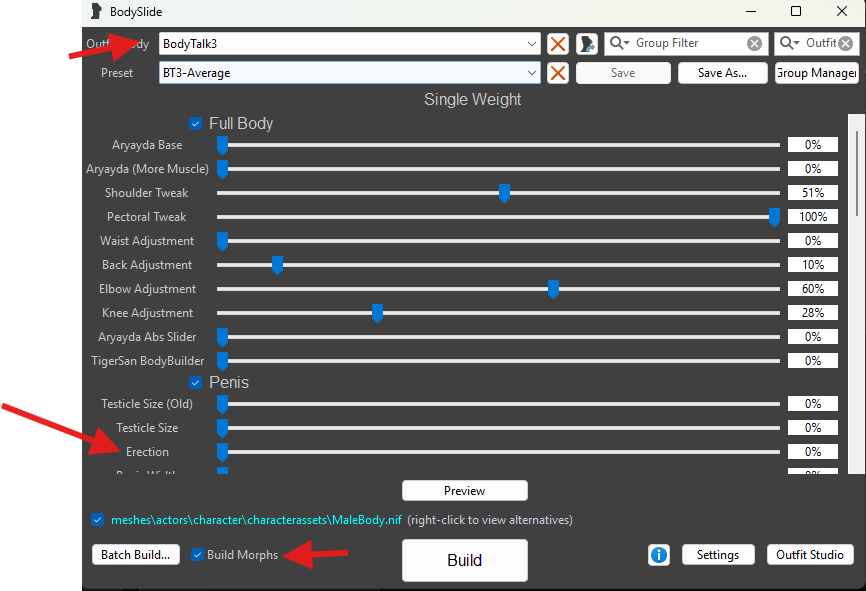Disable the Build Morphs checkbox

click(197, 555)
